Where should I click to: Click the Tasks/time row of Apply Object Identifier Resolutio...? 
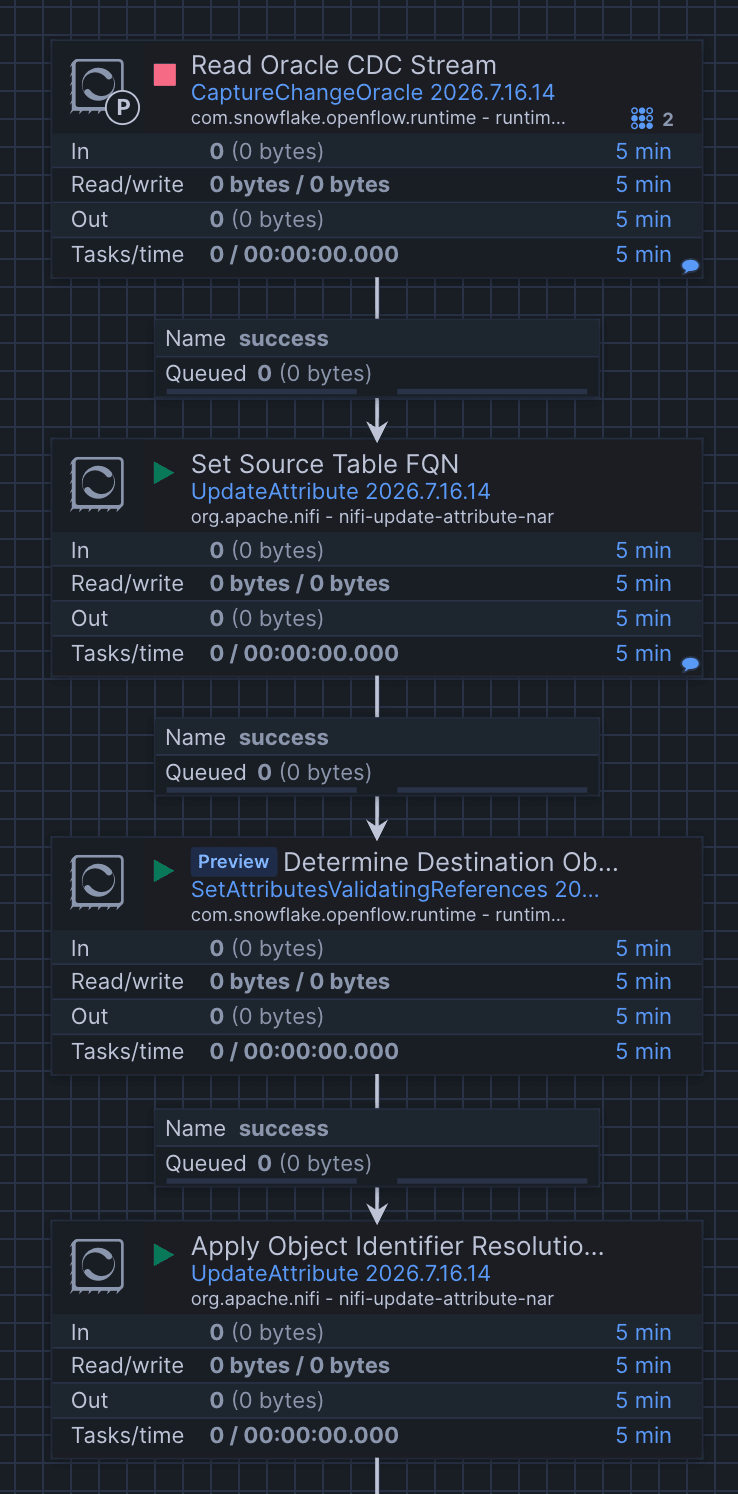(x=377, y=1435)
